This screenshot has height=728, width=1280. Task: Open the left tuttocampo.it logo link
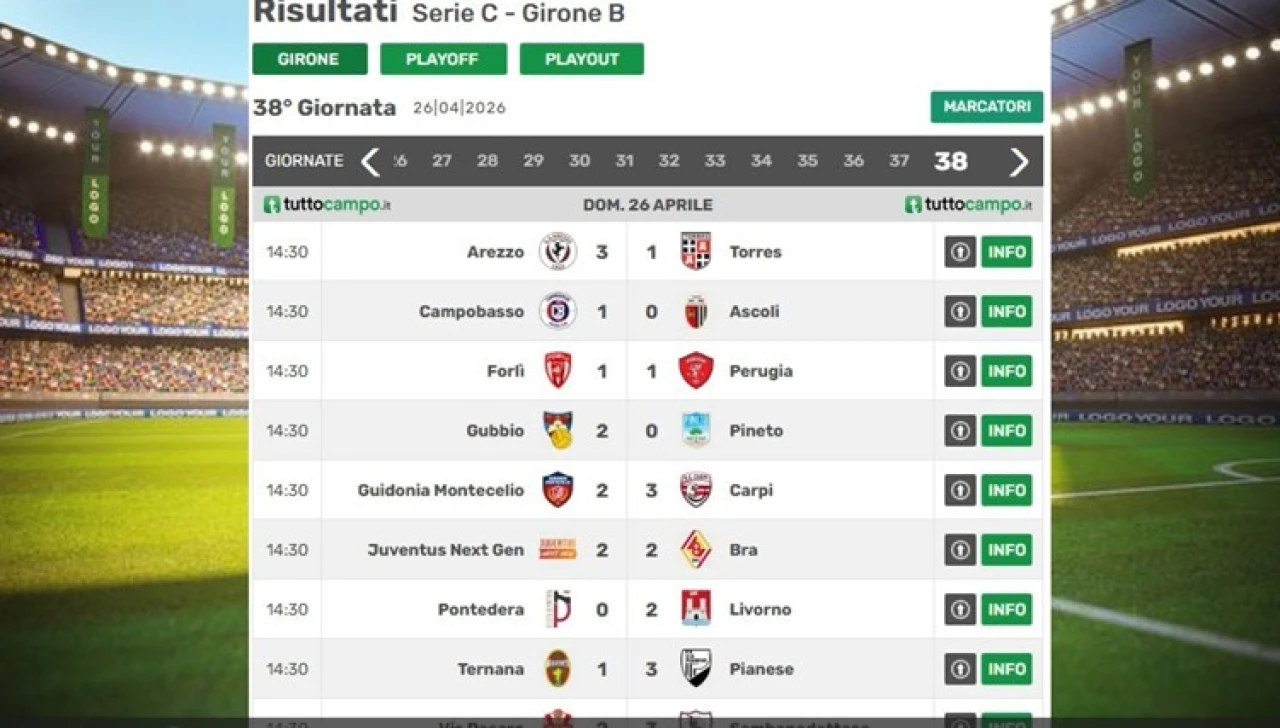coord(327,205)
